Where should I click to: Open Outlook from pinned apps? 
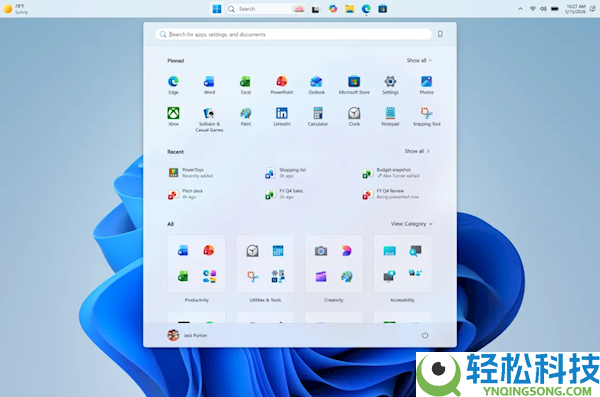[316, 85]
